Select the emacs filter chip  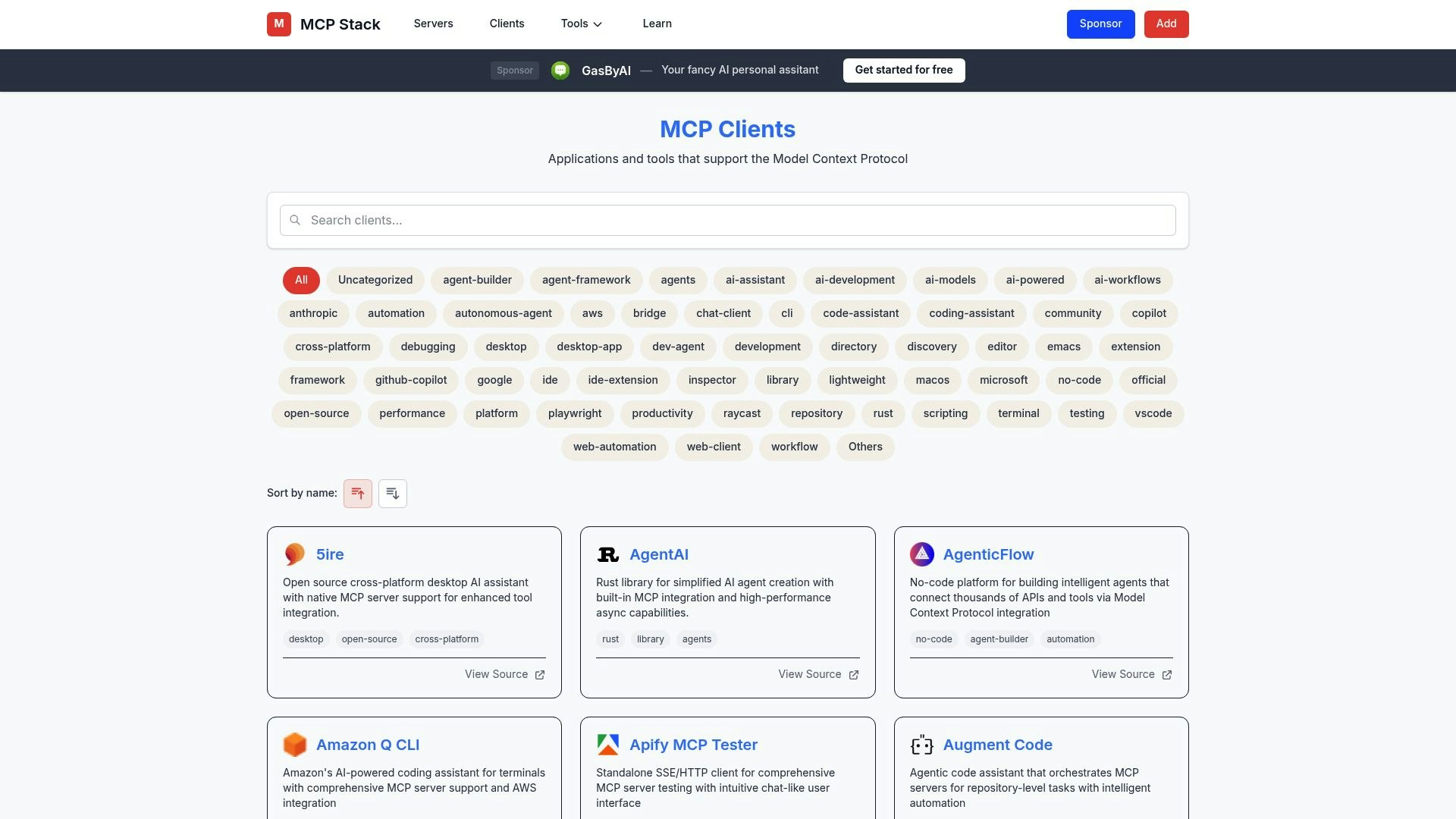point(1064,347)
